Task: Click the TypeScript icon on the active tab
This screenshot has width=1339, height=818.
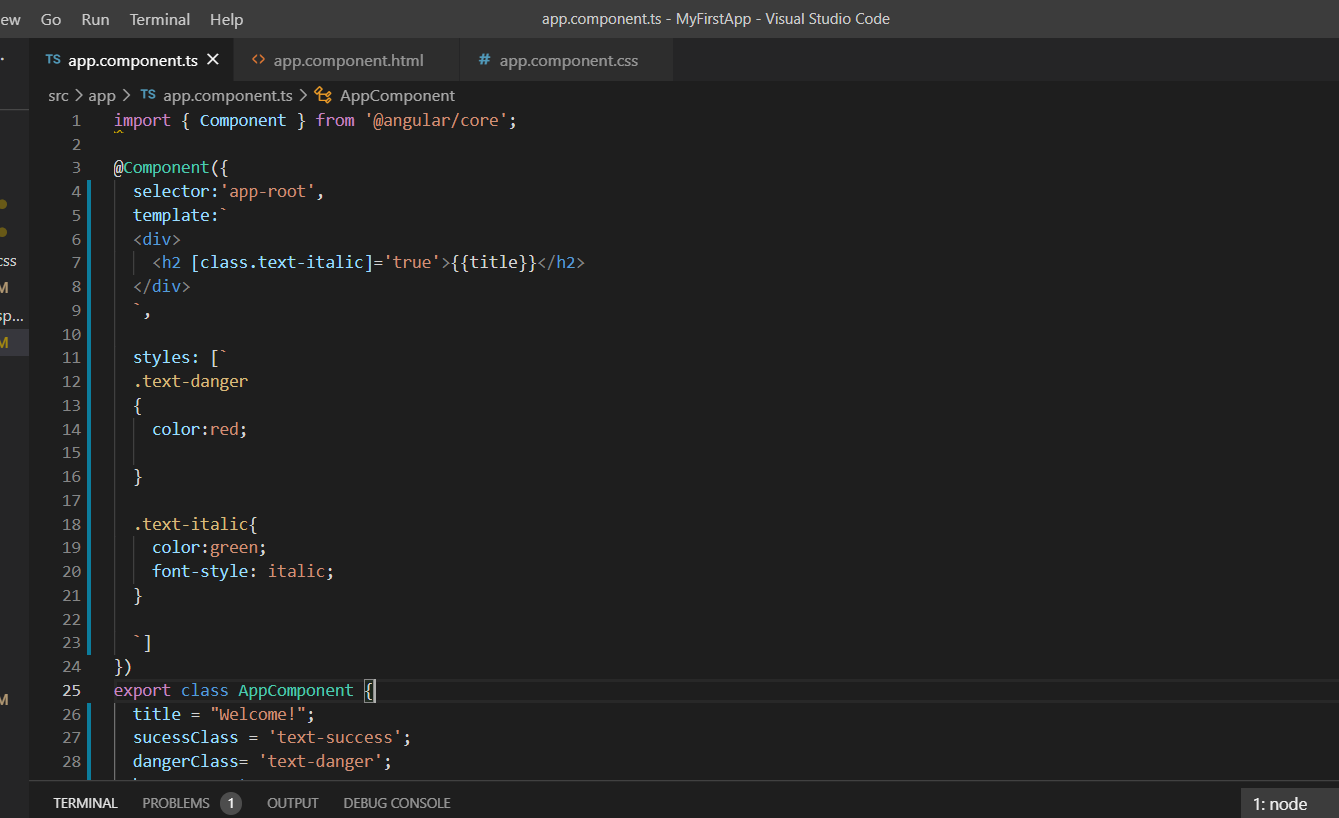Action: pyautogui.click(x=52, y=59)
